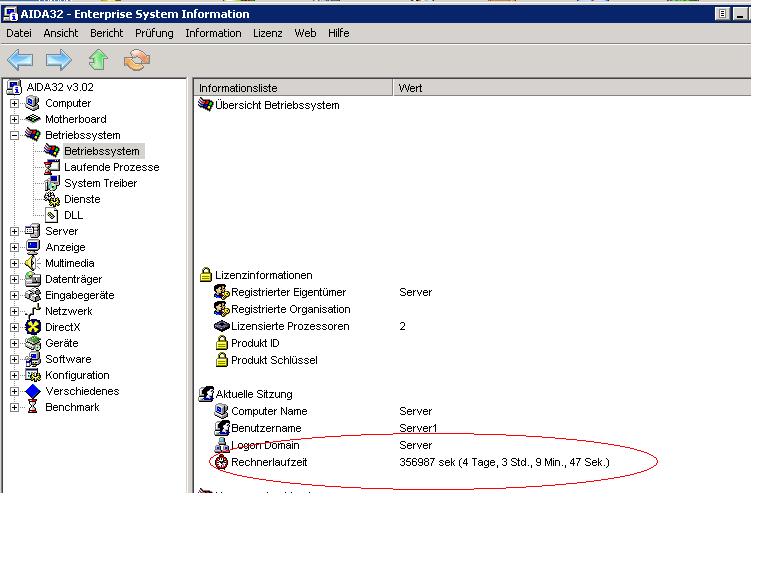768x576 pixels.
Task: Open the Prüfung menu
Action: point(154,33)
